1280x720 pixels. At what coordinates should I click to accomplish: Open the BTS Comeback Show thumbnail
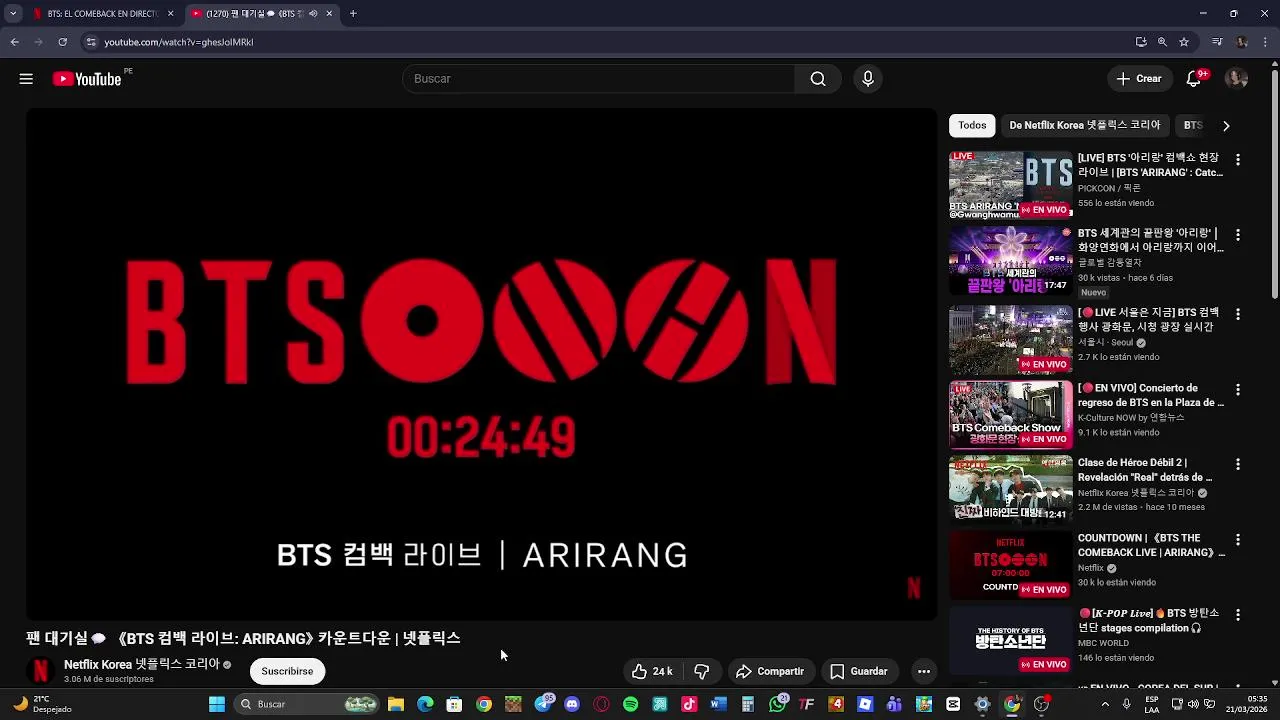(x=1011, y=414)
